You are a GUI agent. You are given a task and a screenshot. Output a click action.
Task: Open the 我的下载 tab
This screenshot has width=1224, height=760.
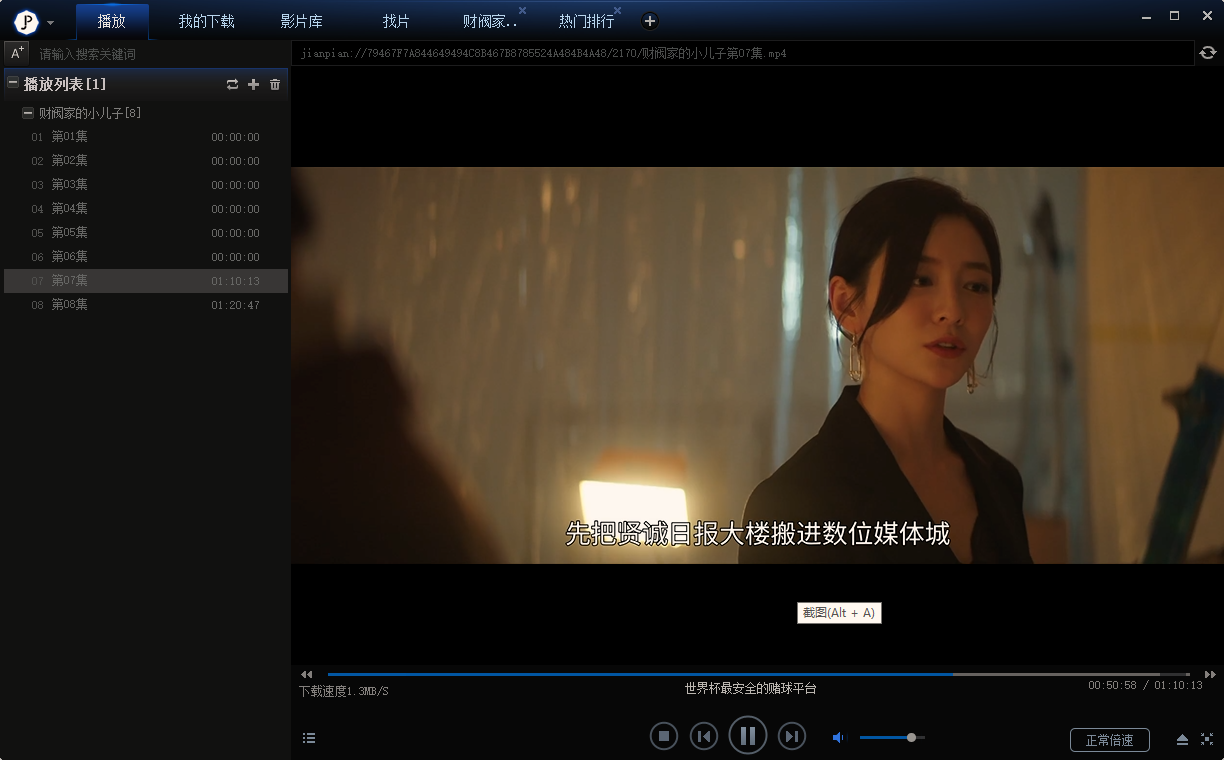(x=206, y=21)
